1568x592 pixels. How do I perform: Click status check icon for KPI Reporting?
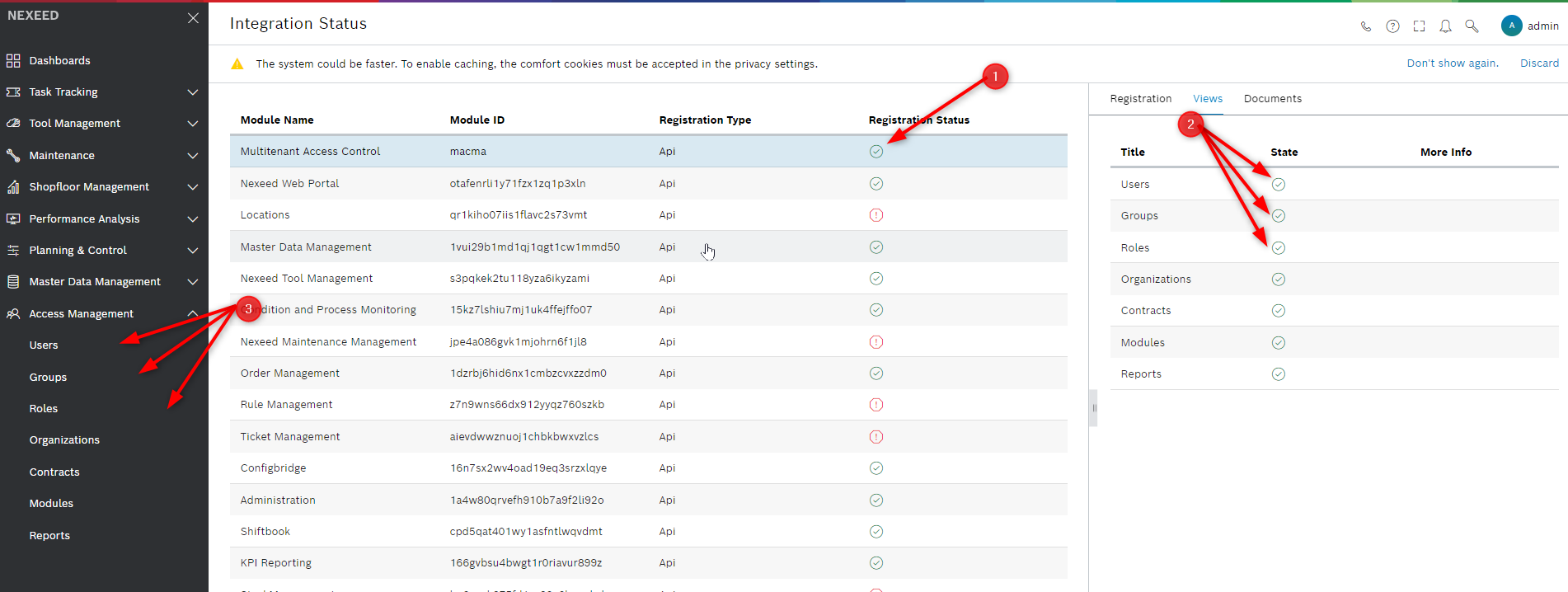click(x=876, y=563)
